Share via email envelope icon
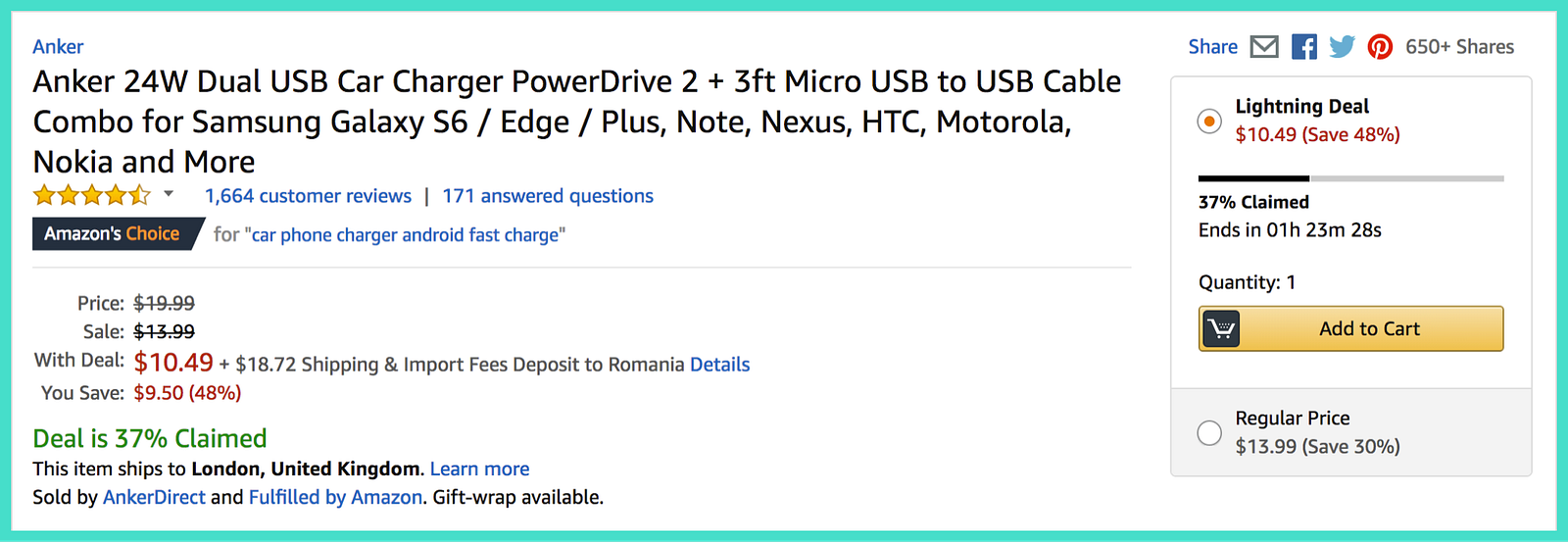The width and height of the screenshot is (1568, 543). click(1264, 46)
